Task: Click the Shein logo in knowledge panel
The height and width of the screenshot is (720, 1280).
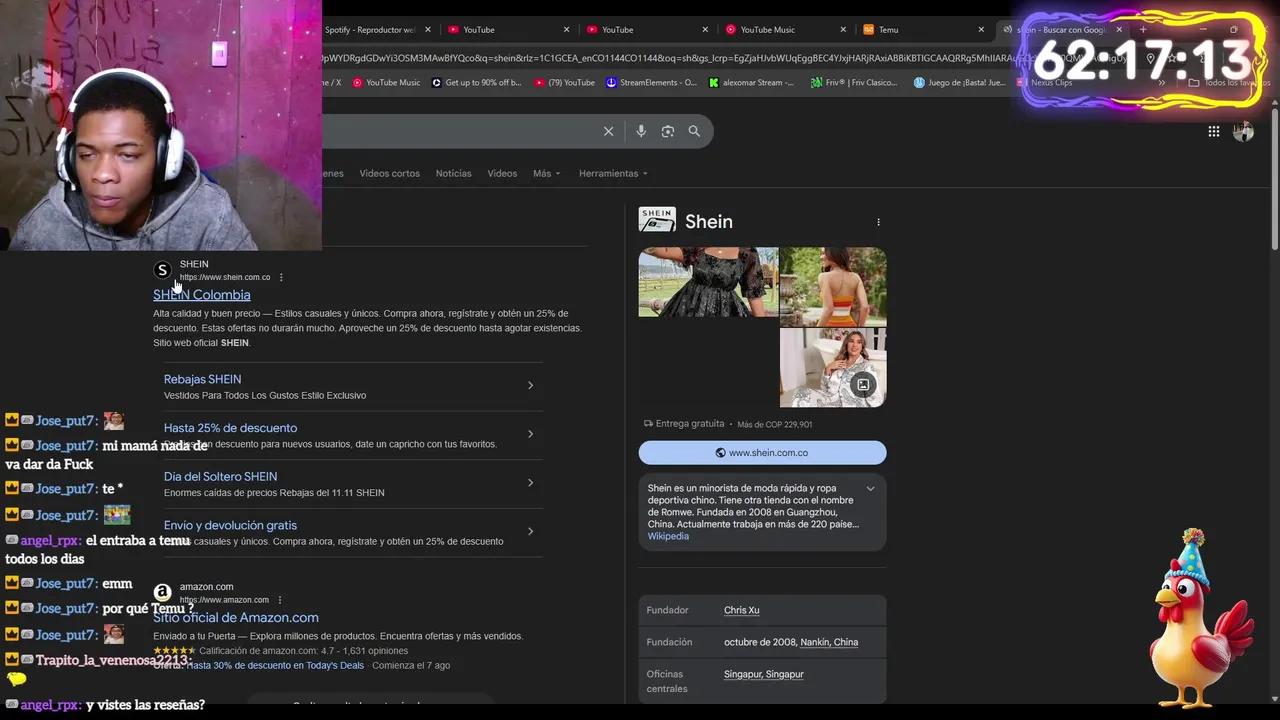Action: point(657,220)
